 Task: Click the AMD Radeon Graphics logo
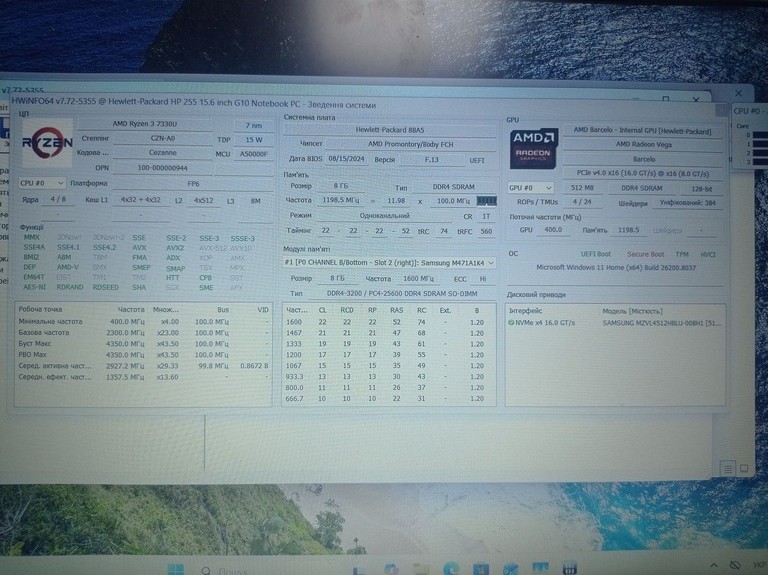pos(533,149)
